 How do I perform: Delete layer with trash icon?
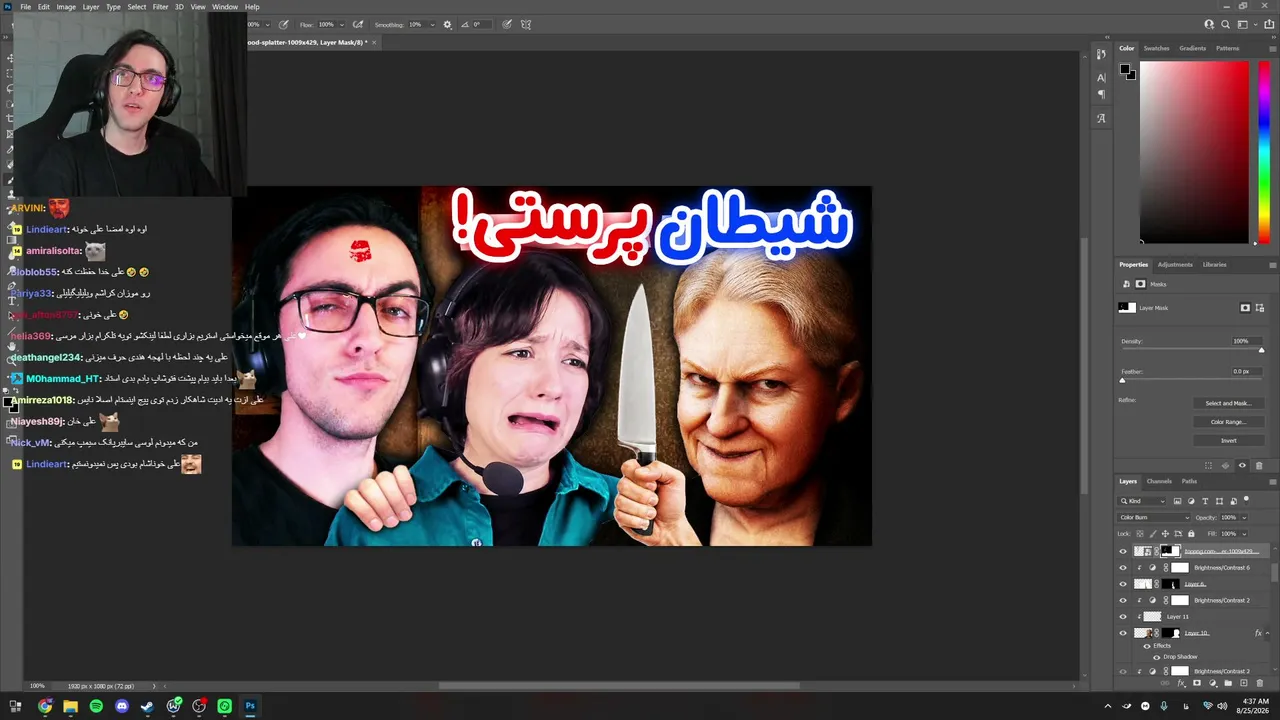[1259, 683]
